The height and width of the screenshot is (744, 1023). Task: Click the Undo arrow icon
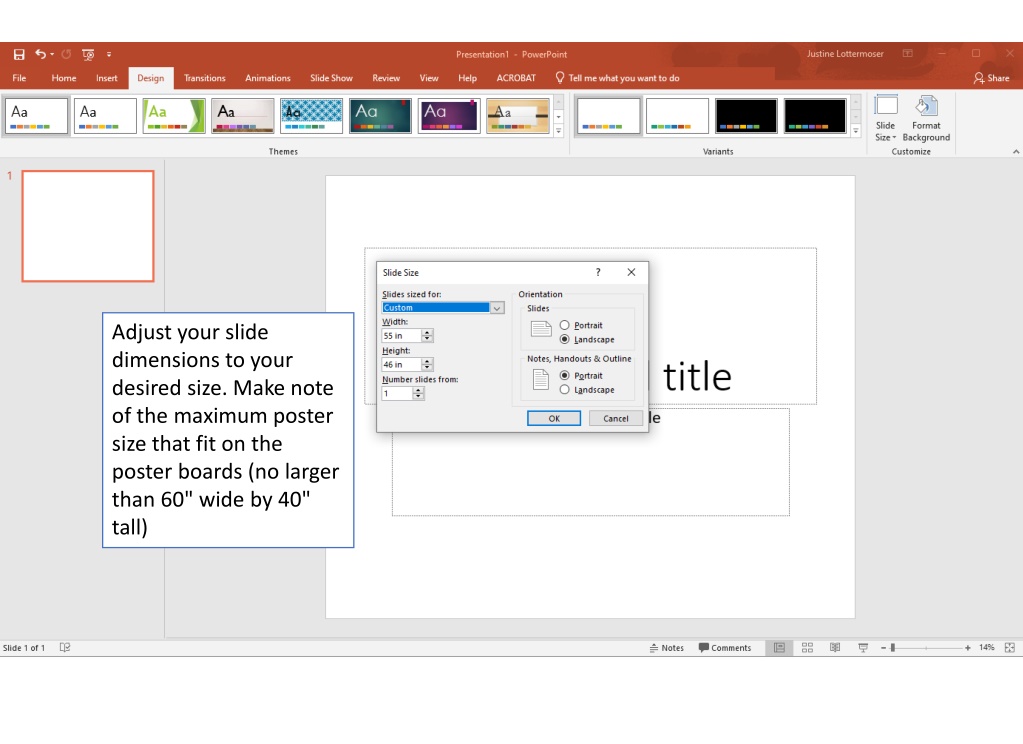point(41,54)
